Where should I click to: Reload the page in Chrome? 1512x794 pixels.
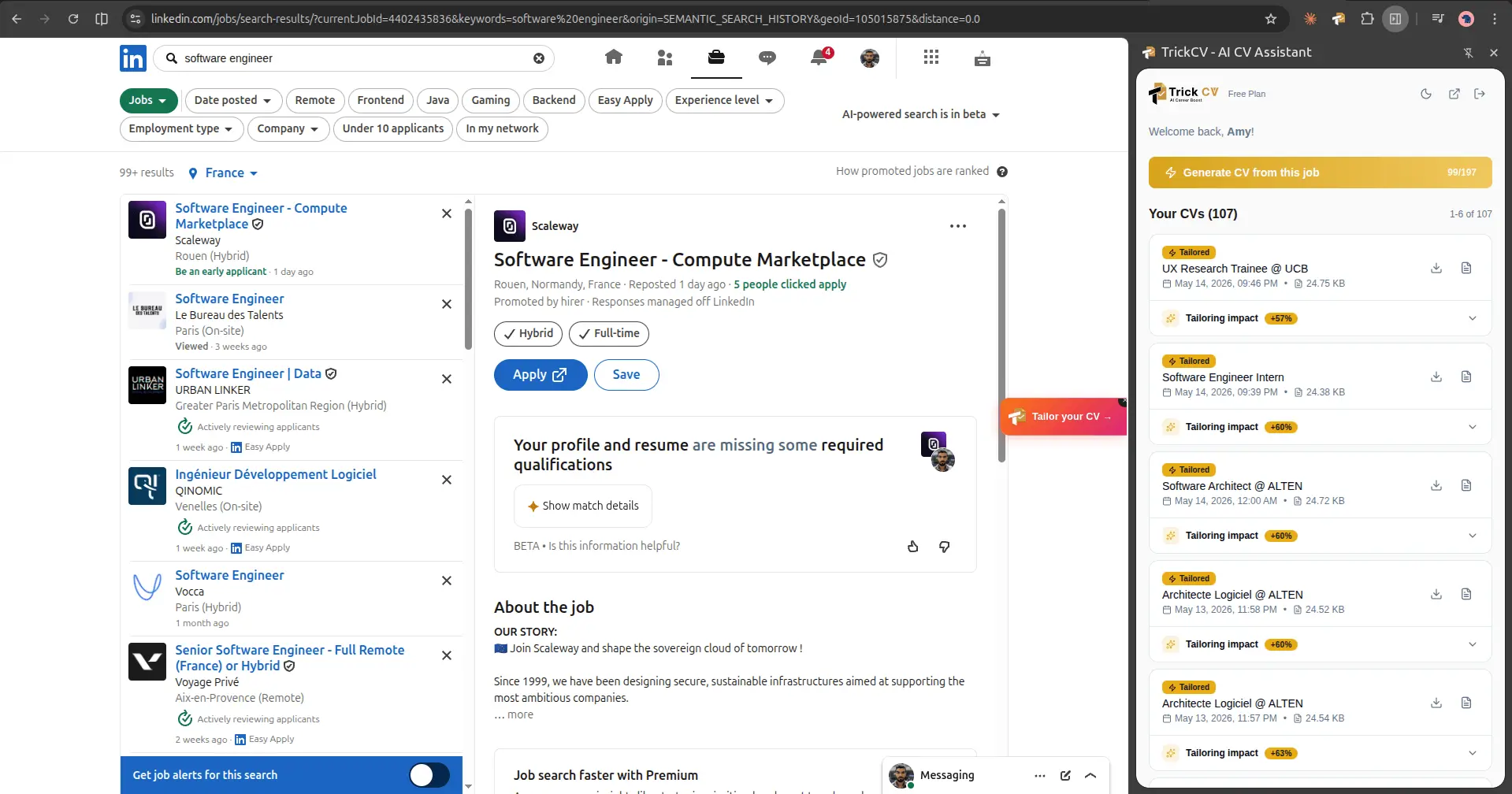73,19
